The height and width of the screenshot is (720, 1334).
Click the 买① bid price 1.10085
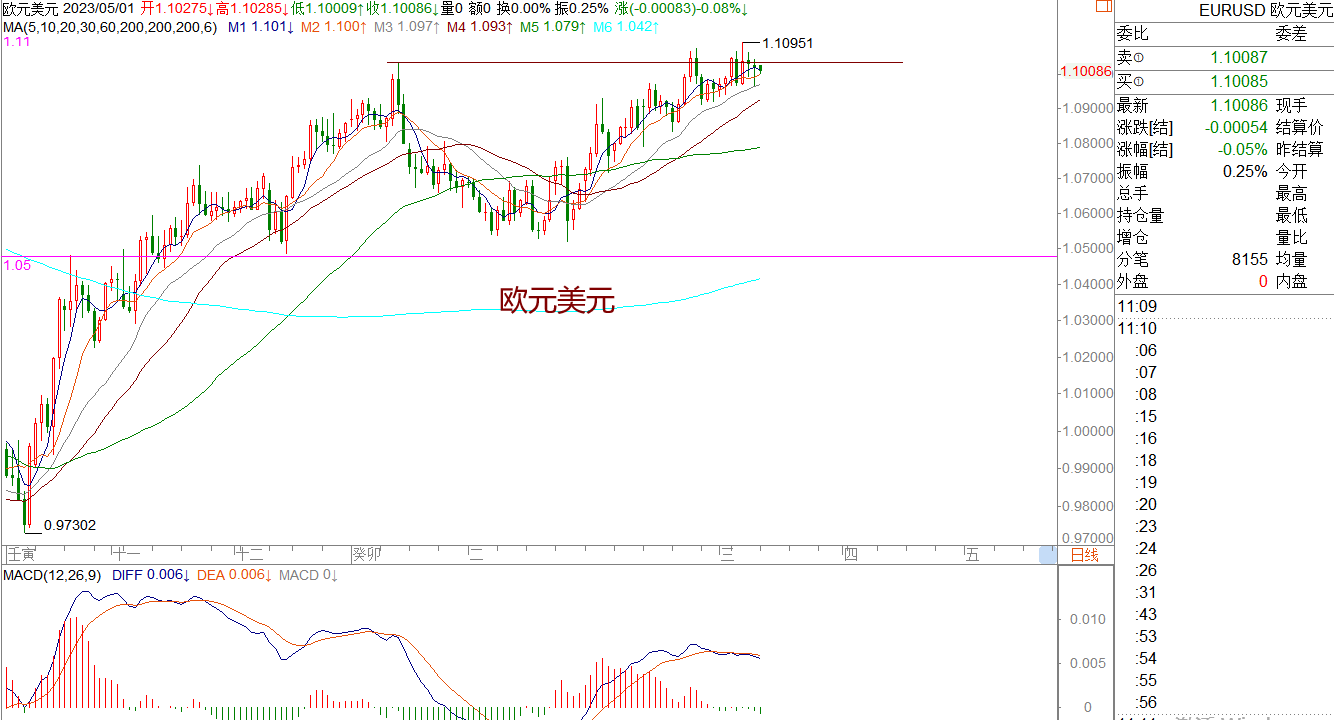1239,81
